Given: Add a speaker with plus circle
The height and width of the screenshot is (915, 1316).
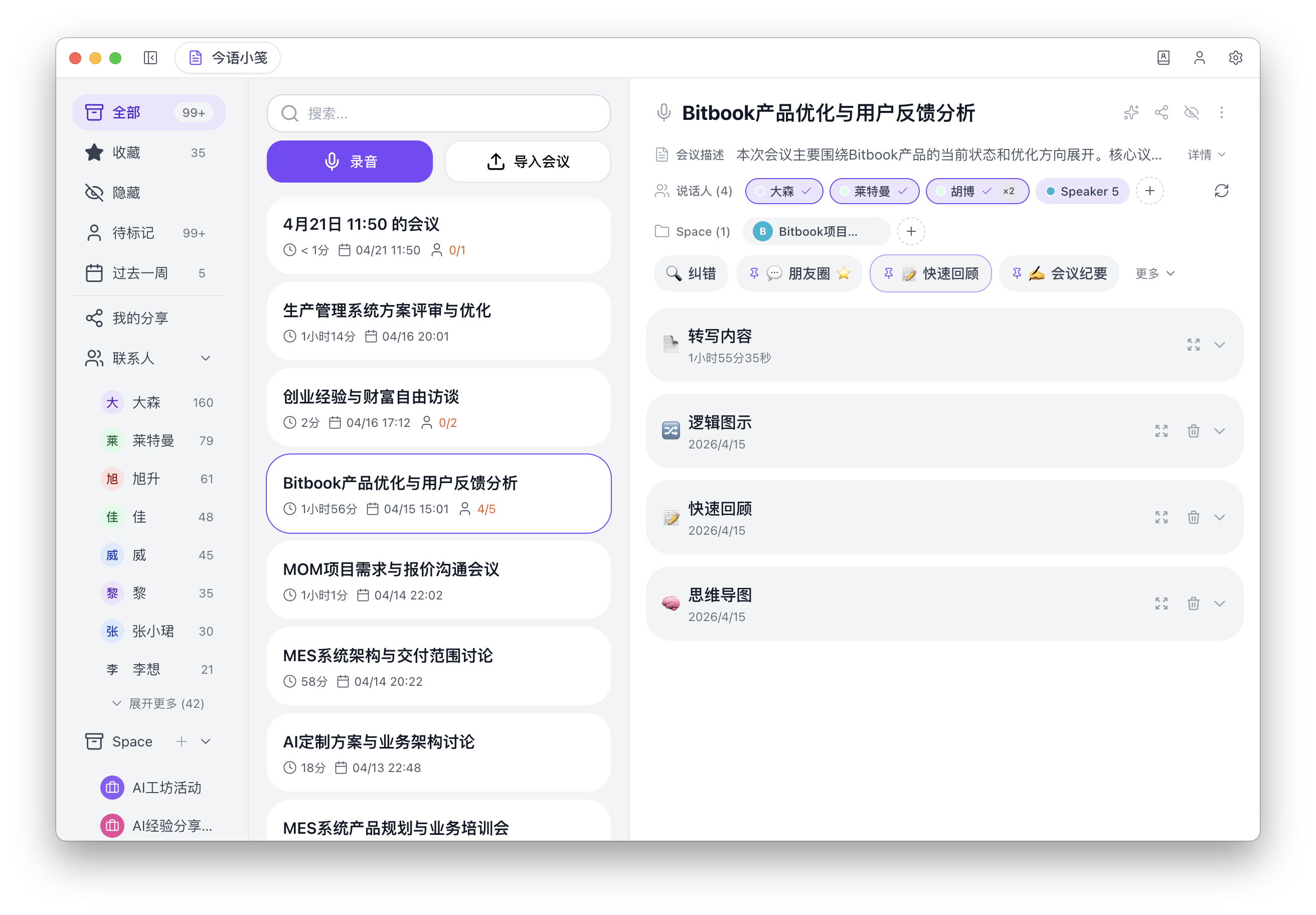Looking at the screenshot, I should click(x=1150, y=191).
